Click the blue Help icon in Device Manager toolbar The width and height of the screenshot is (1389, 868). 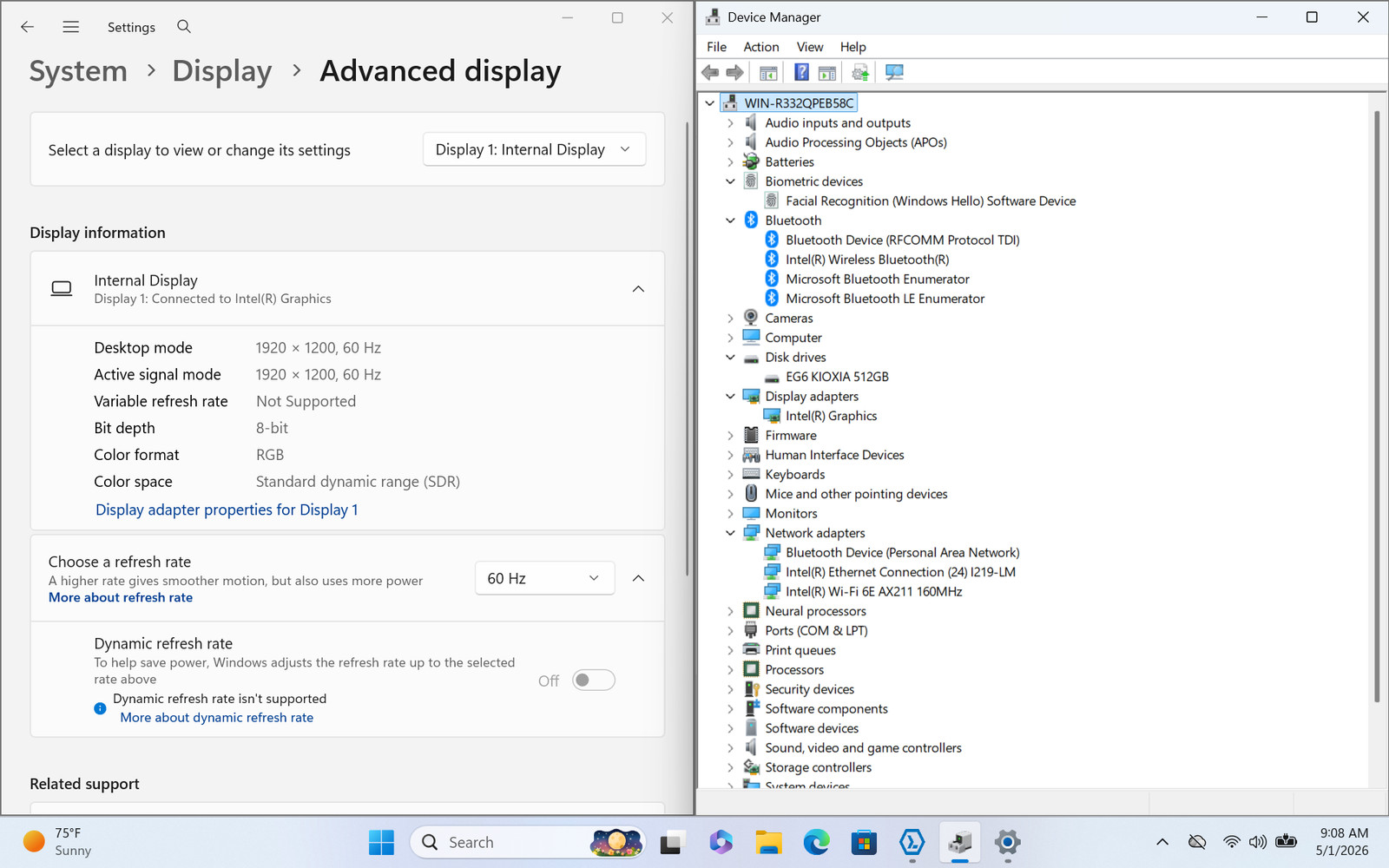point(801,73)
